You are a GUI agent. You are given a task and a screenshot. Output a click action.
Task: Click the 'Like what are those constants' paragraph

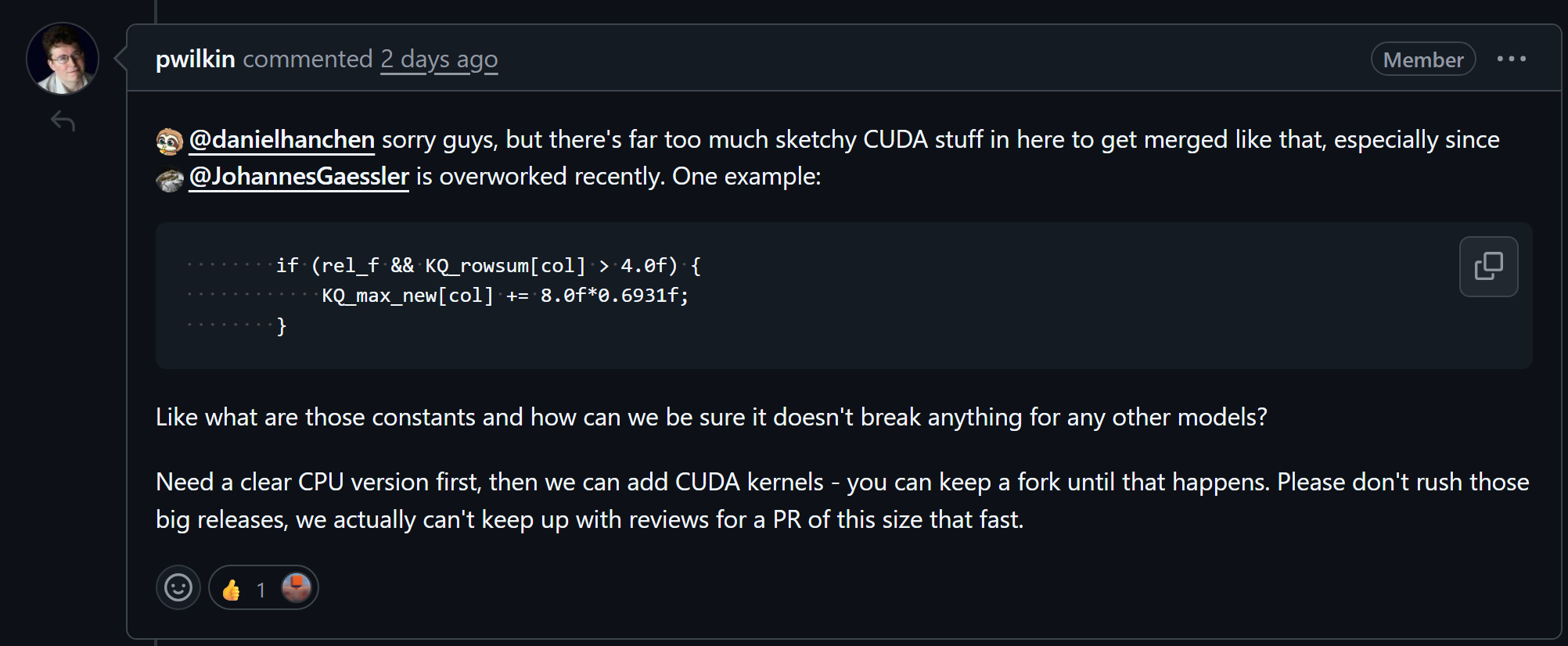(711, 417)
